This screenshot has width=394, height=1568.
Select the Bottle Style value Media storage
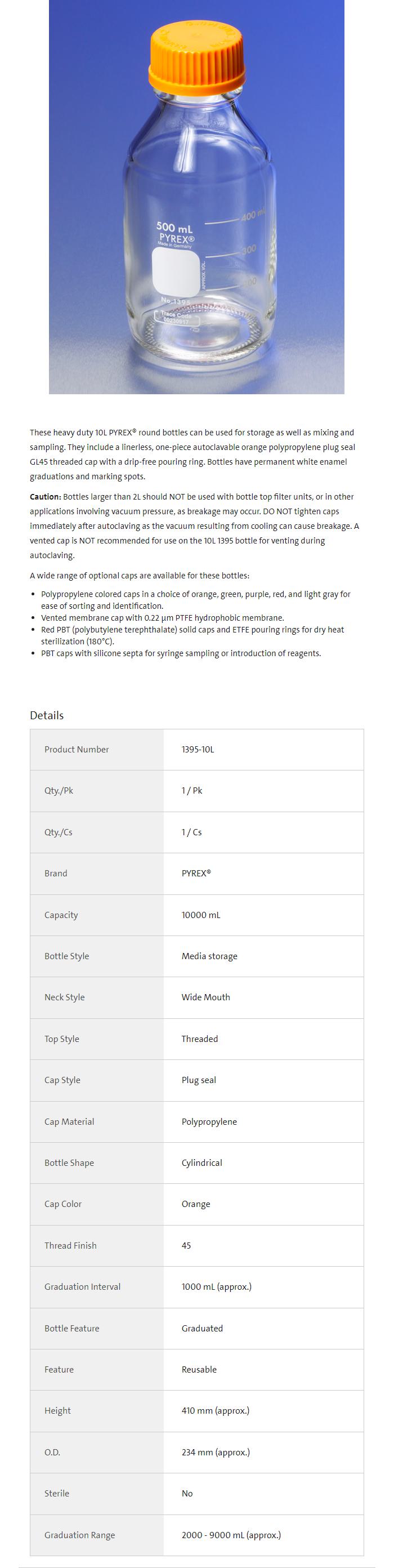(209, 956)
